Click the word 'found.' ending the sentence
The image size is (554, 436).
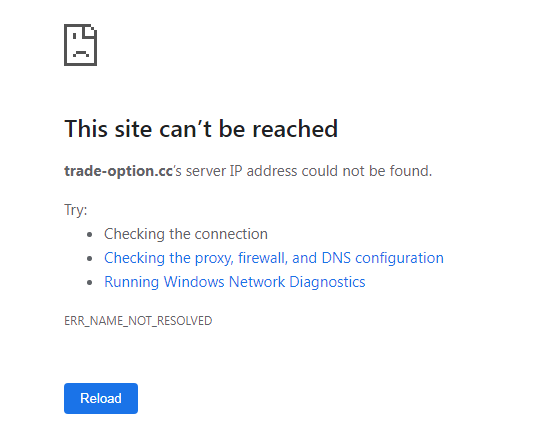pyautogui.click(x=411, y=171)
